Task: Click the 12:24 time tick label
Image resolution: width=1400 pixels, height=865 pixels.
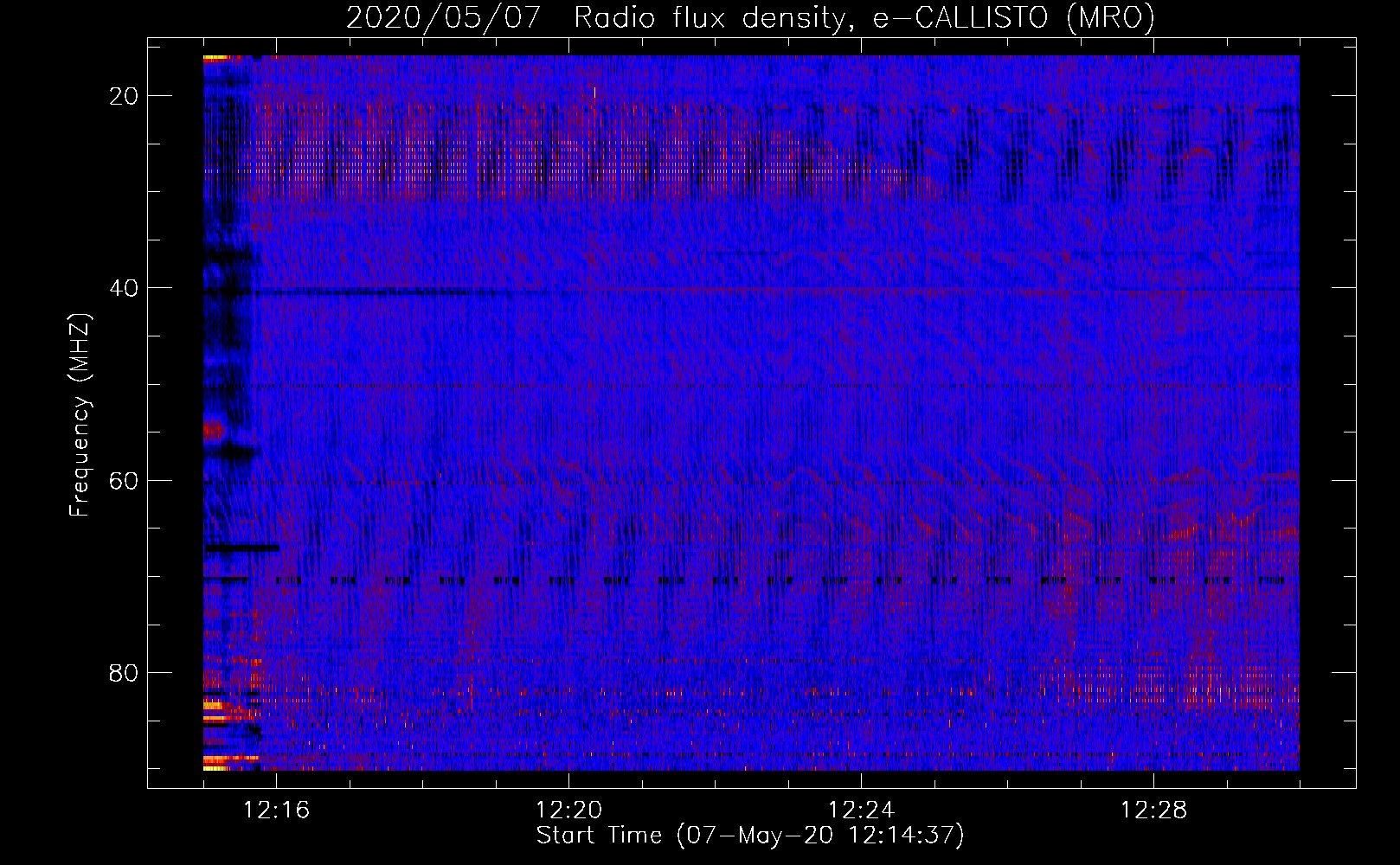Action: [862, 811]
